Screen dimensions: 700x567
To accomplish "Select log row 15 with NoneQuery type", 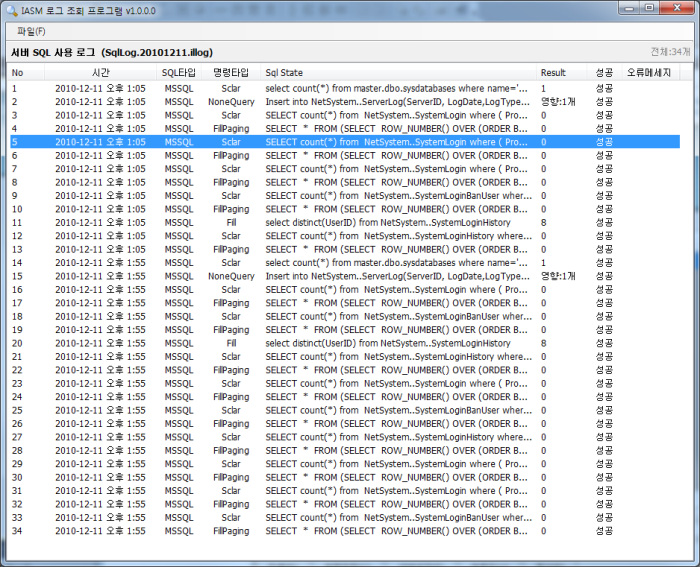I will (x=300, y=276).
